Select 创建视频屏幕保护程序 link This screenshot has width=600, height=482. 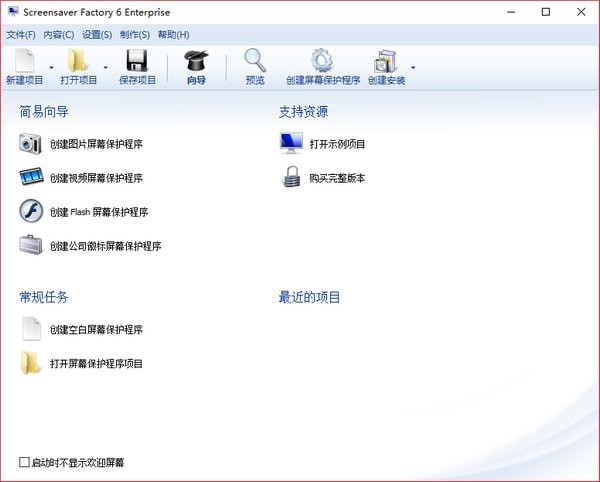click(x=96, y=178)
